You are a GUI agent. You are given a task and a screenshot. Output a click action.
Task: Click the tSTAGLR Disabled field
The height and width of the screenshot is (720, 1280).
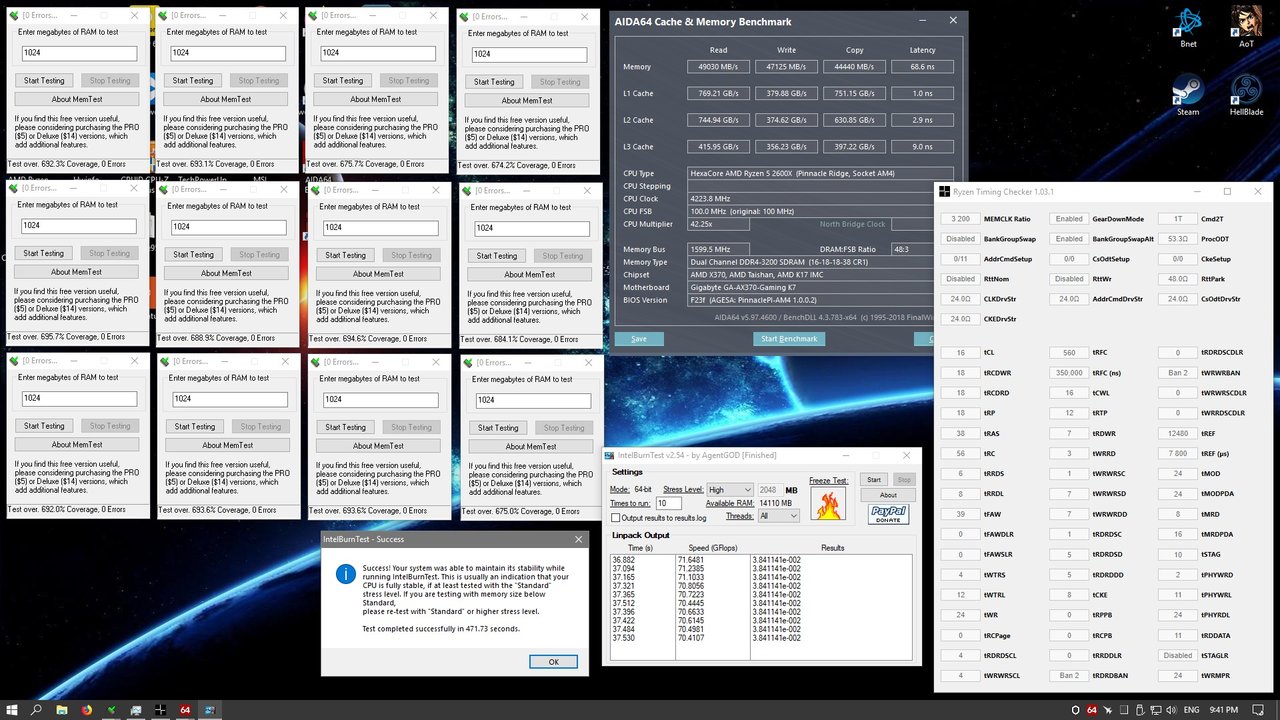[1178, 655]
